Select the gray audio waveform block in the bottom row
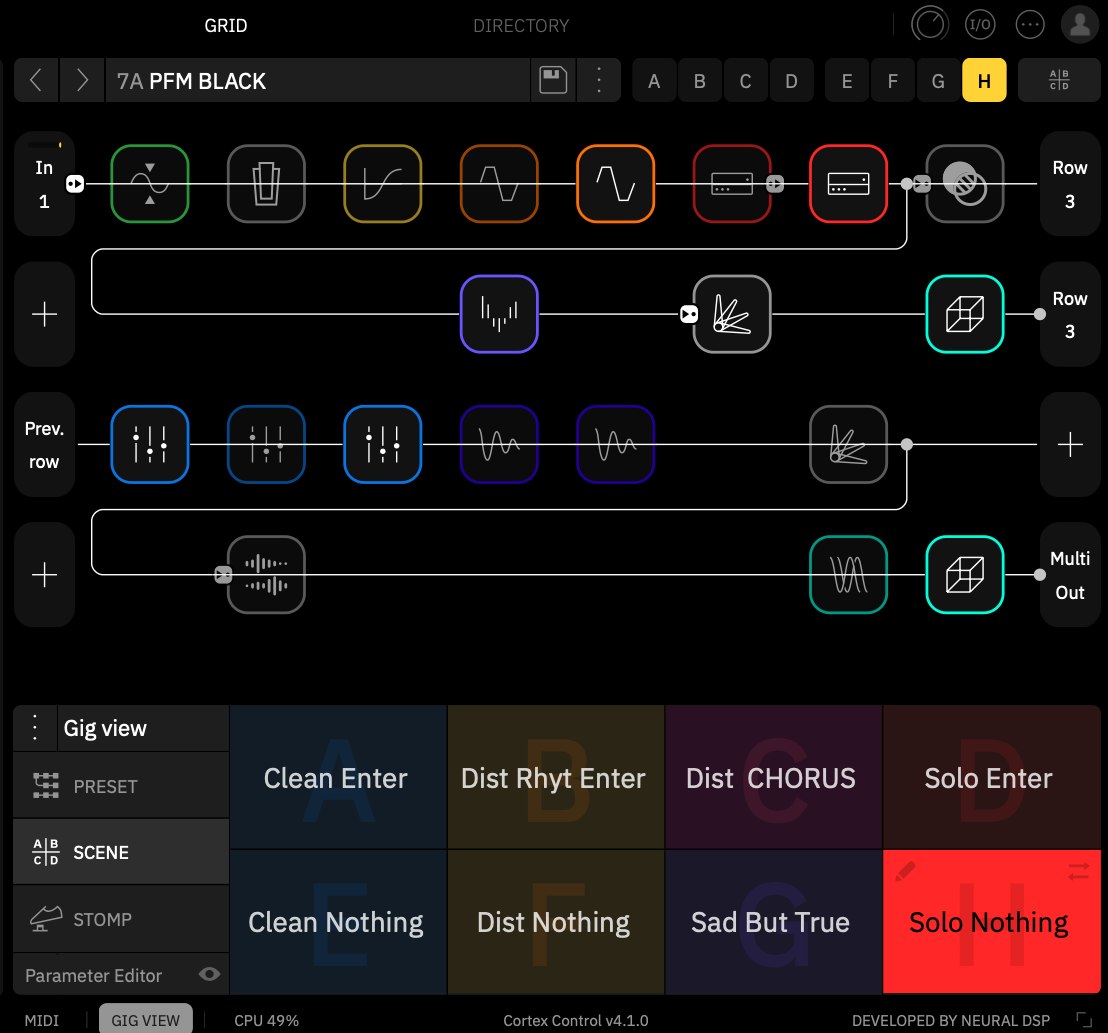The image size is (1108, 1033). click(x=266, y=574)
